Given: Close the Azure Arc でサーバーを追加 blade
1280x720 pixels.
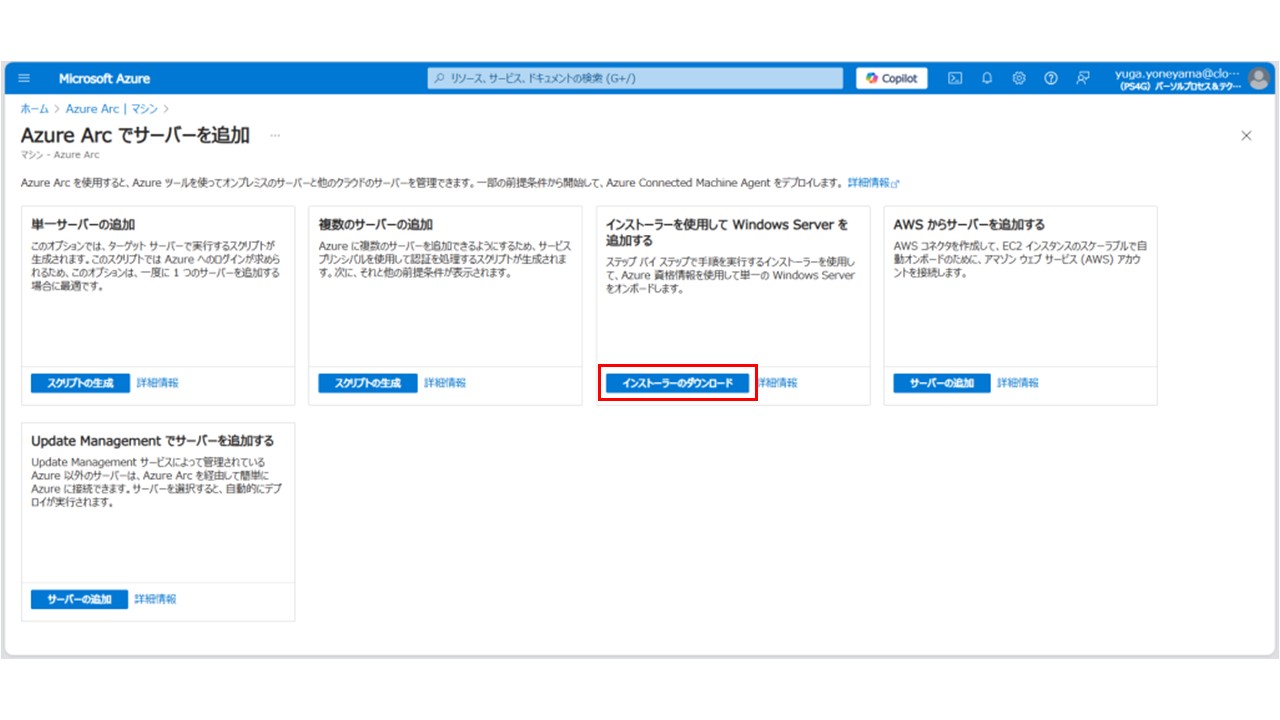Looking at the screenshot, I should [1247, 135].
